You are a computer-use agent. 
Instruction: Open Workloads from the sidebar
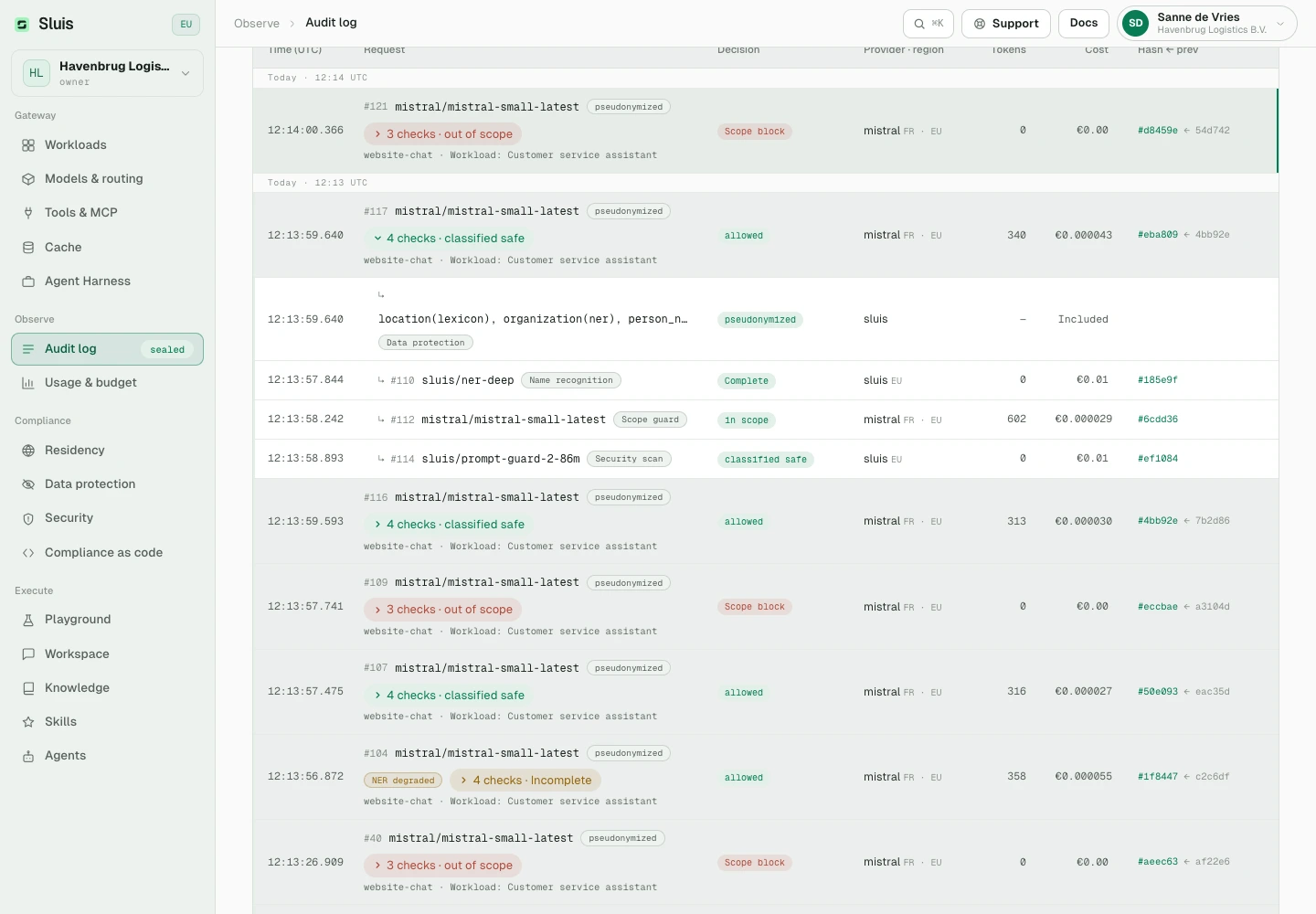click(107, 145)
